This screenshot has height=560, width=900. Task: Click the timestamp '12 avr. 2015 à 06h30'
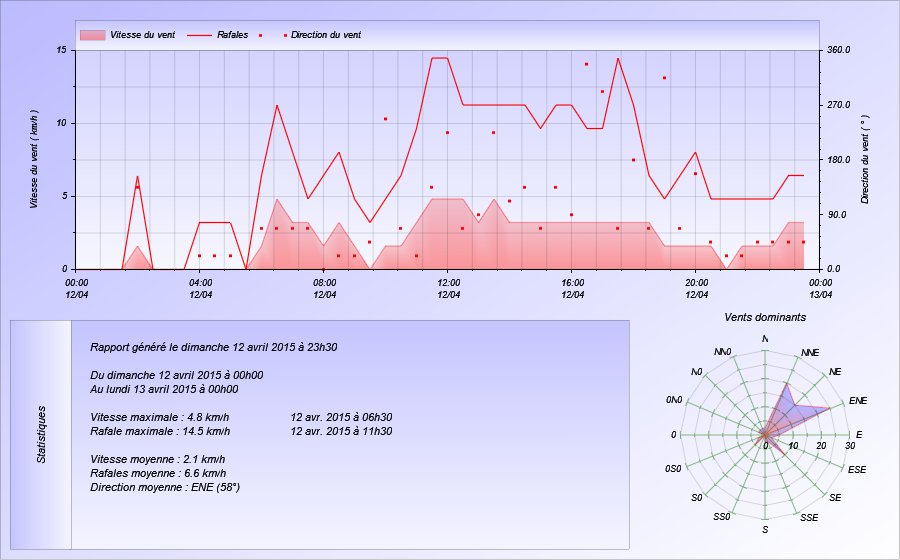pyautogui.click(x=342, y=418)
